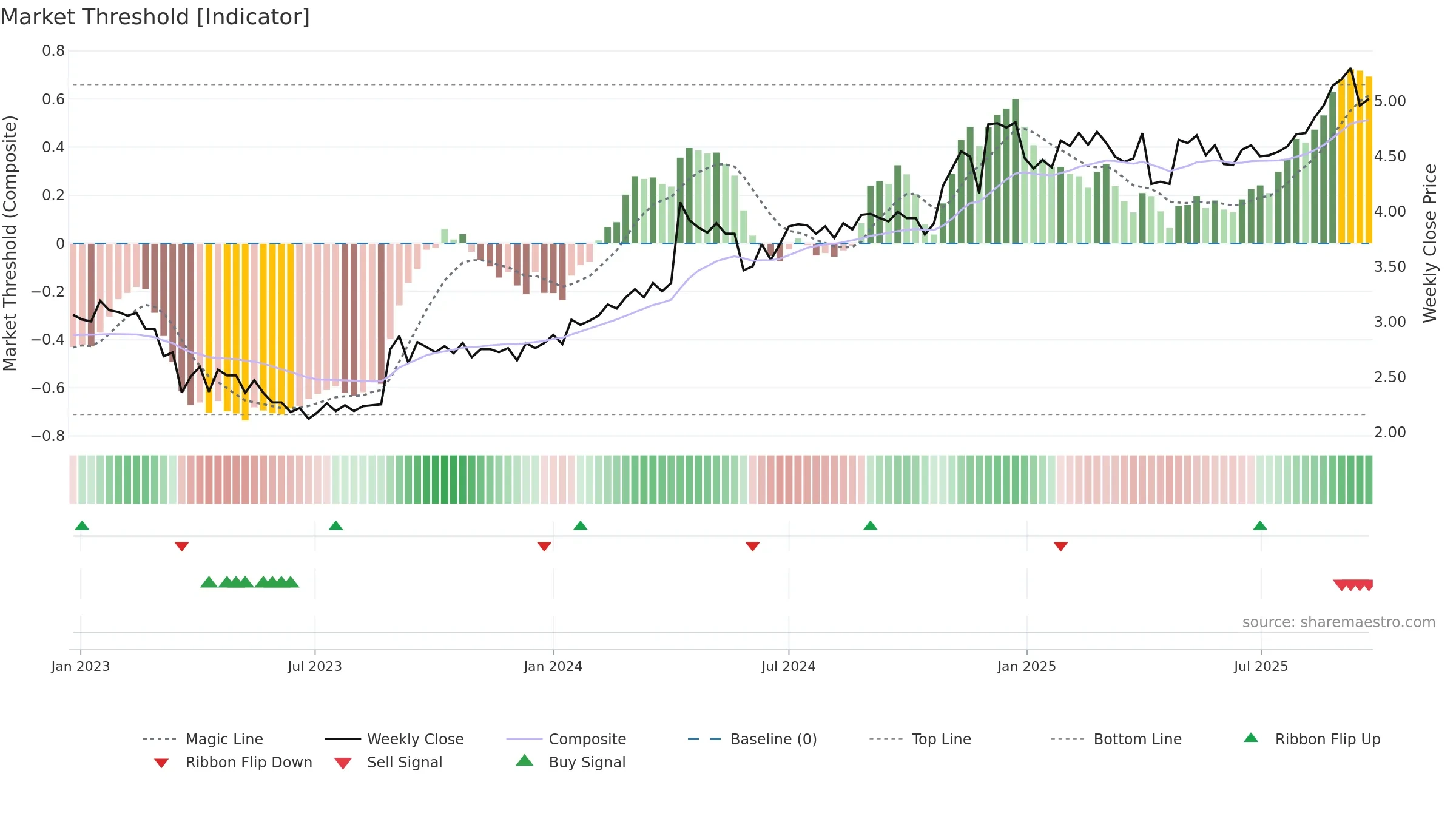
Task: Click the tallest dark green bar reaching 0.6
Action: click(x=1016, y=171)
